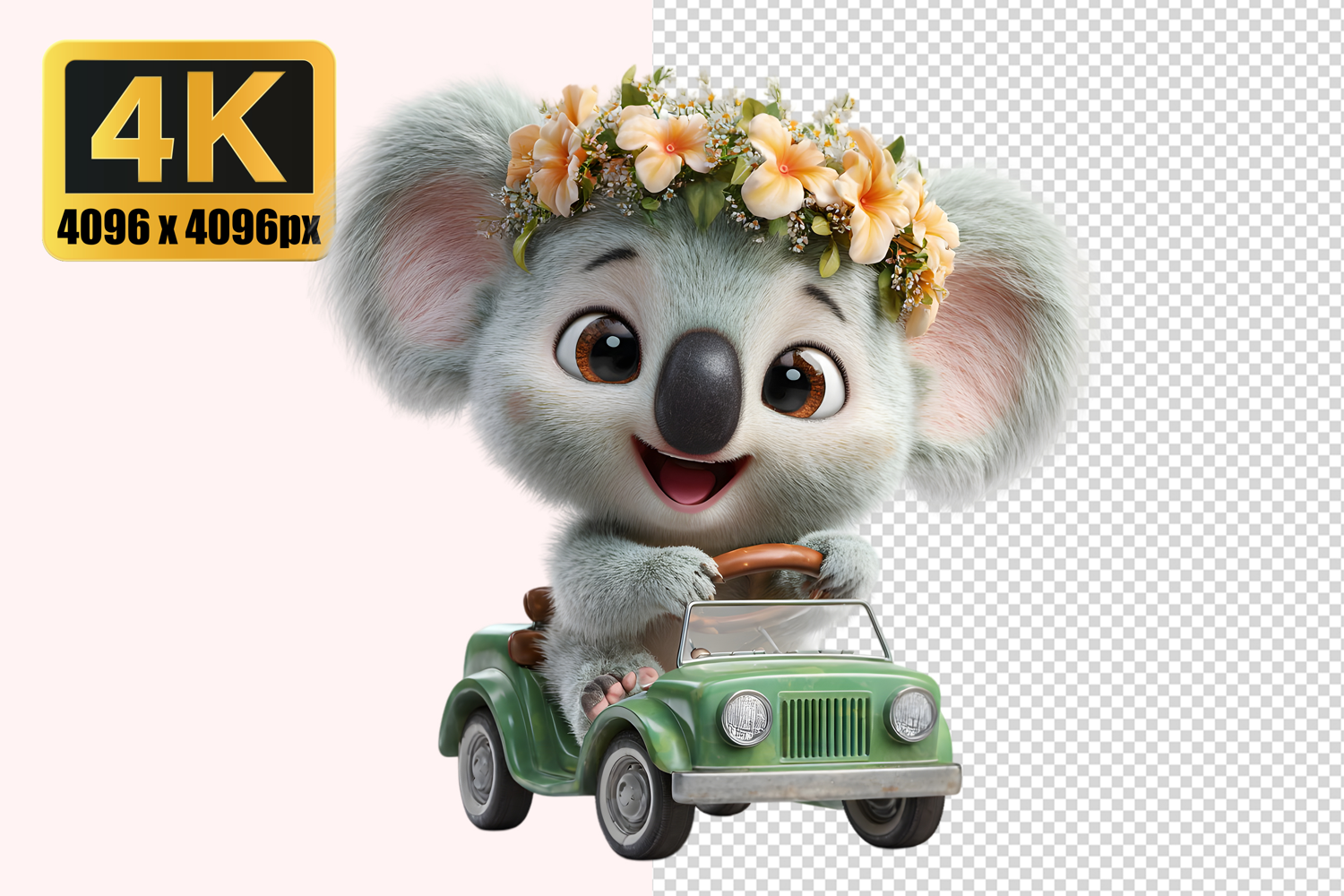Click the car's right-side headlight

(912, 713)
